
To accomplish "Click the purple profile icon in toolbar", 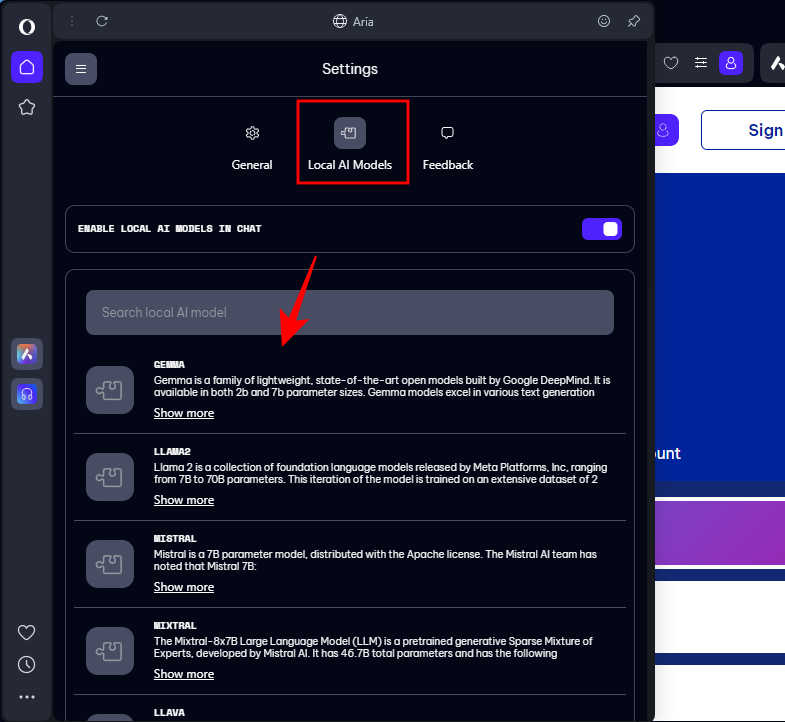I will click(x=731, y=63).
